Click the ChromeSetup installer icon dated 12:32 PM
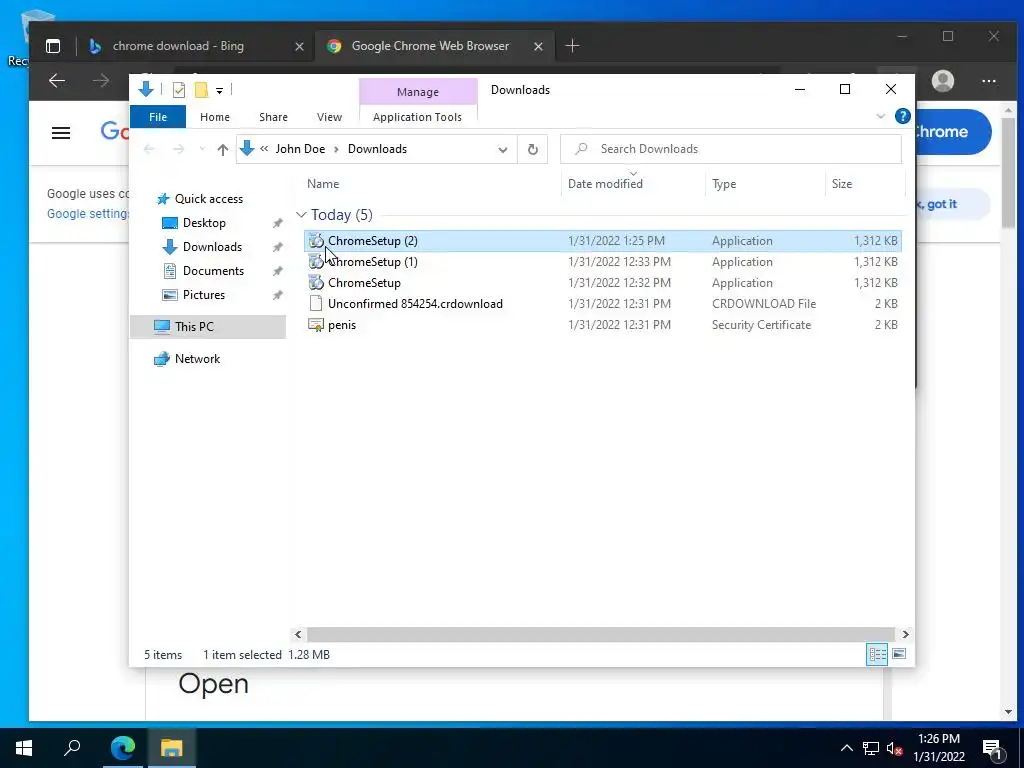The image size is (1024, 768). [x=316, y=283]
